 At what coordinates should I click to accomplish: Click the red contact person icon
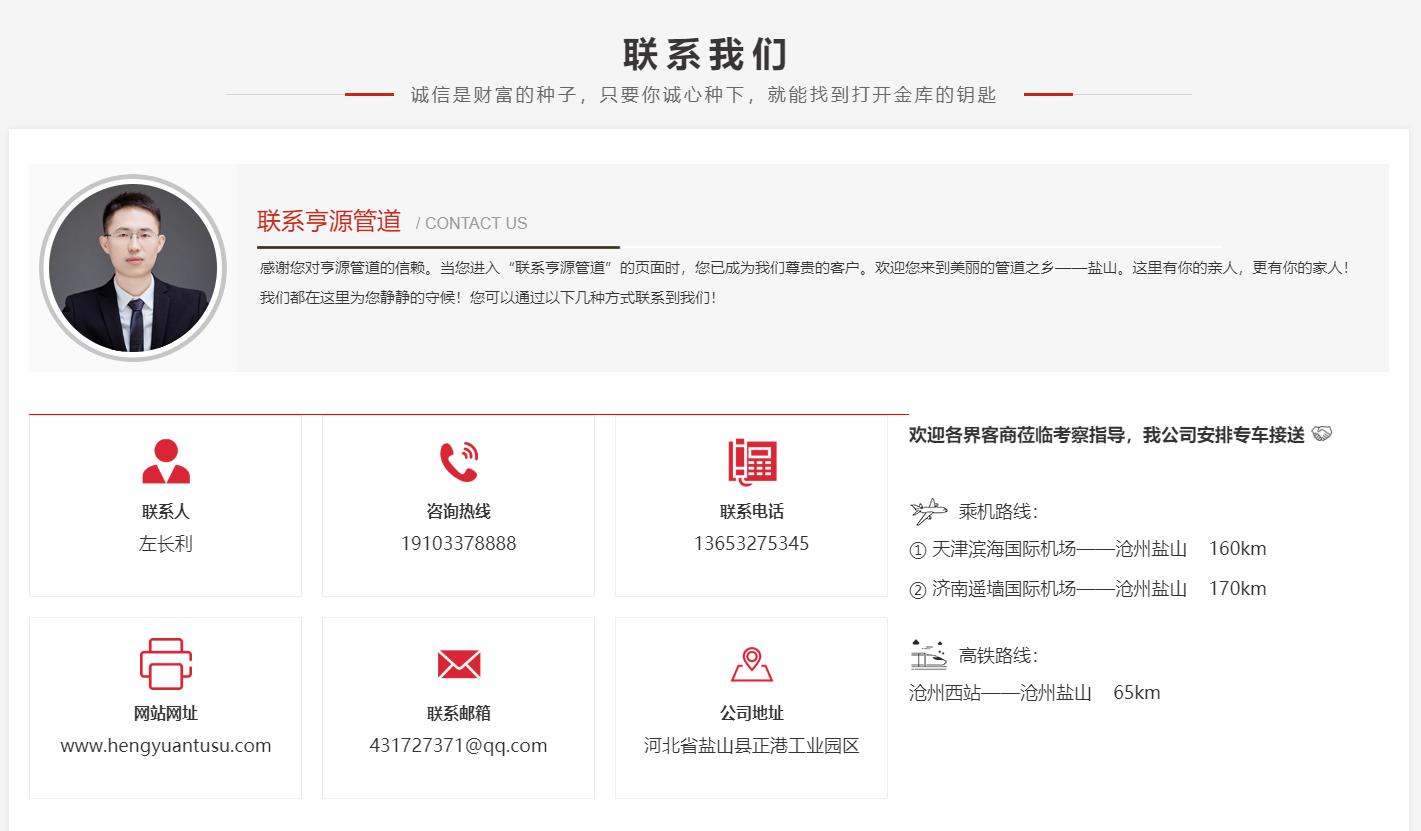coord(166,462)
